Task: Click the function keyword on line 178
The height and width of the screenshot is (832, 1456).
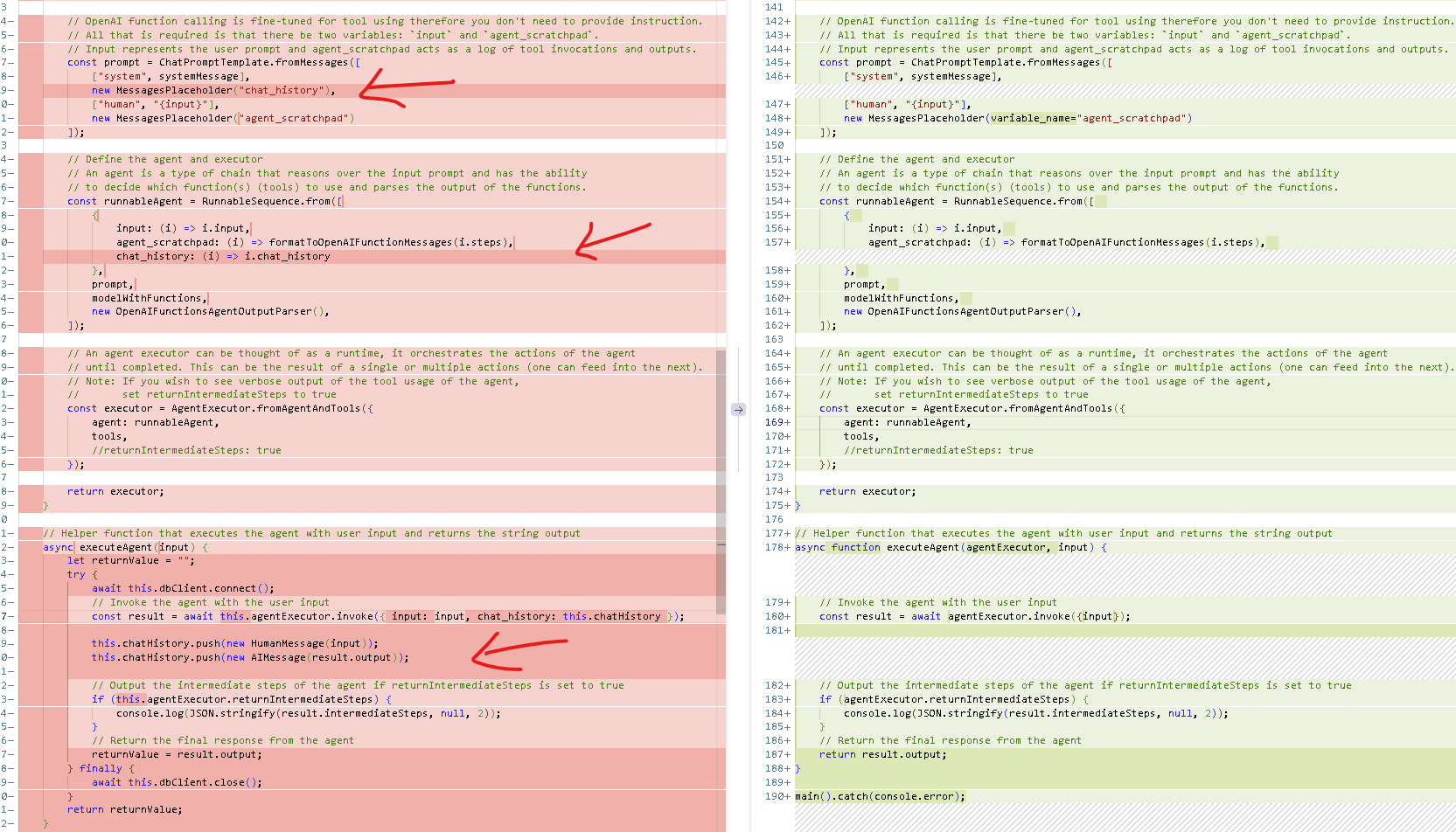Action: tap(855, 547)
